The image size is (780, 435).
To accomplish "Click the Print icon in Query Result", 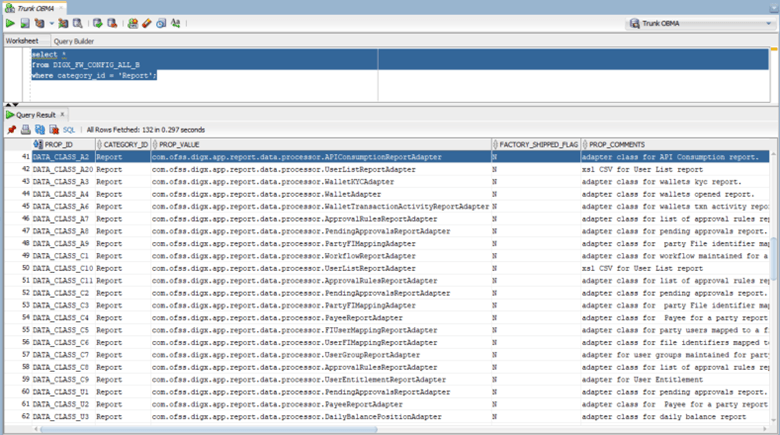I will pyautogui.click(x=26, y=130).
